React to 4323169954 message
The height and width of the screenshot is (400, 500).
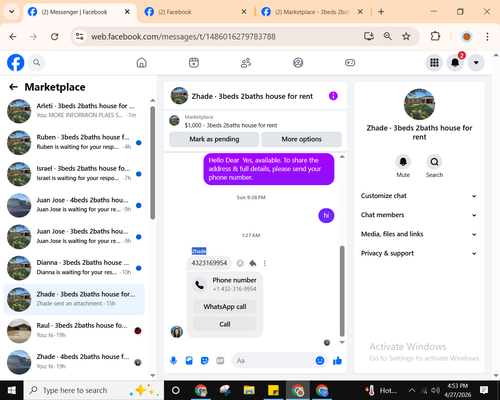tap(240, 263)
